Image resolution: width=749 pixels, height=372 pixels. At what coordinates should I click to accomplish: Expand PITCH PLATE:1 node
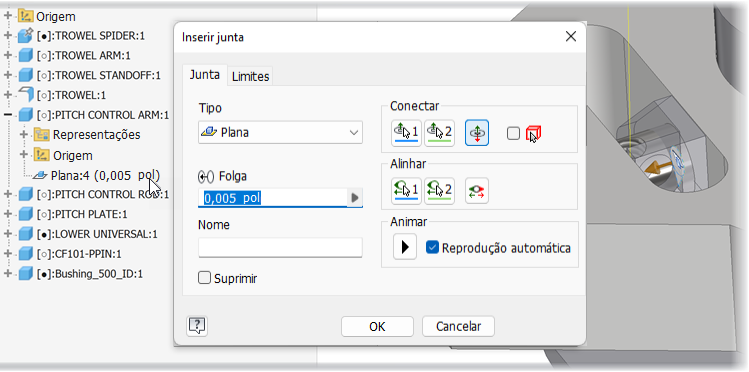tap(7, 214)
